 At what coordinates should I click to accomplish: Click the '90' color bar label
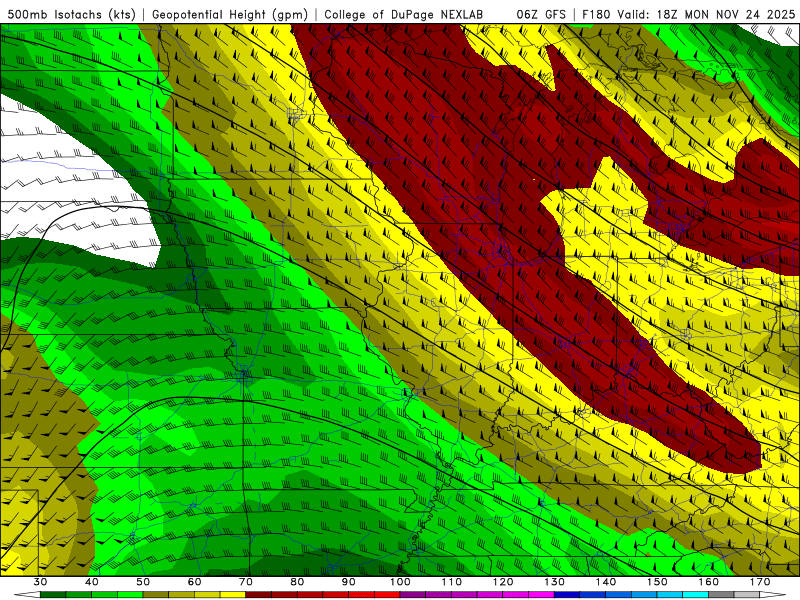(x=349, y=582)
